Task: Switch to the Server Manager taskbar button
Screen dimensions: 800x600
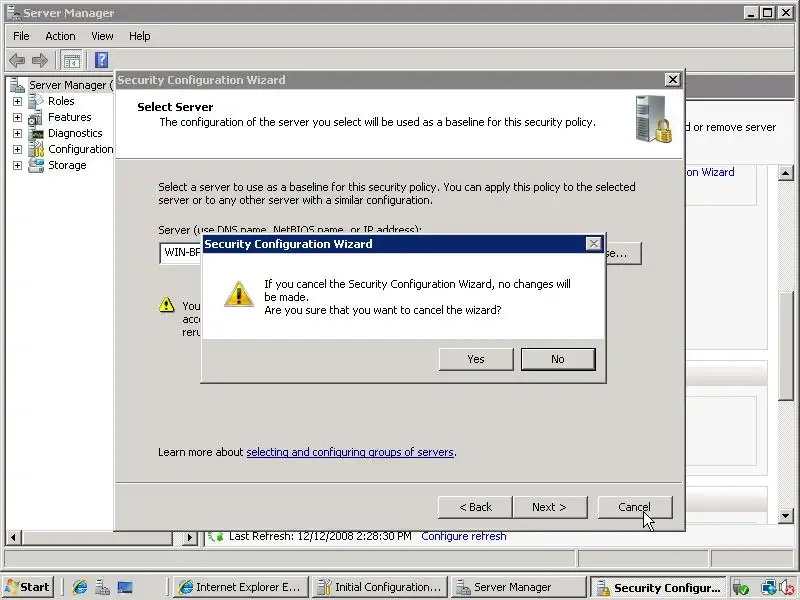Action: click(519, 587)
